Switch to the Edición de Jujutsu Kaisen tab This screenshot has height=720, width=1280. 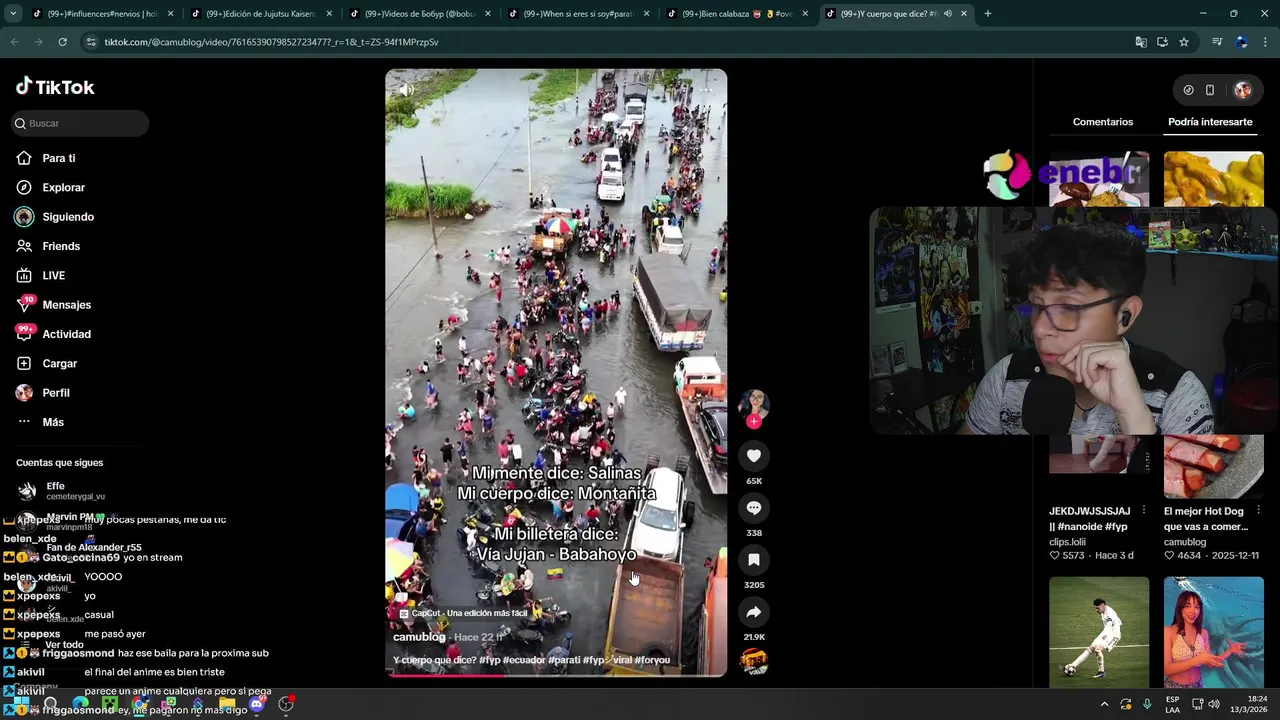[261, 14]
